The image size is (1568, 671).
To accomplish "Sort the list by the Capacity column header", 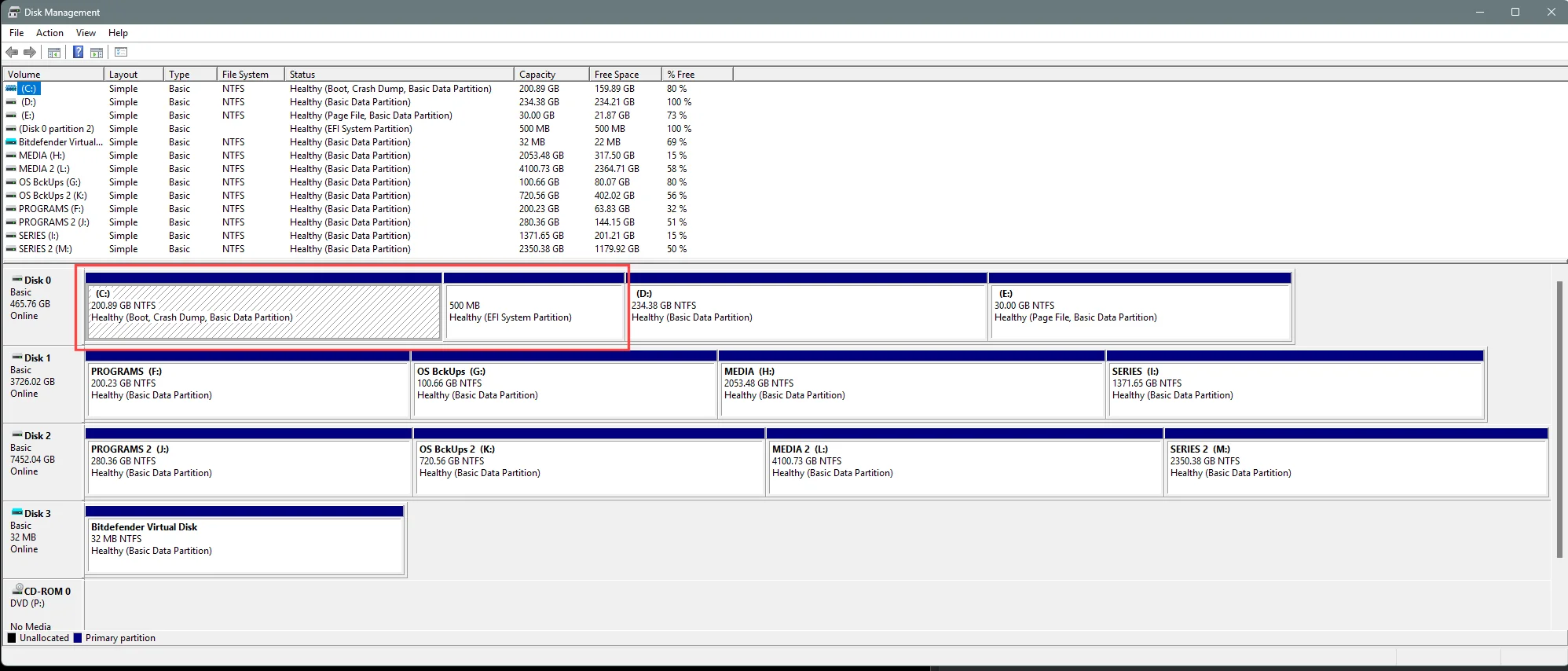I will [551, 75].
